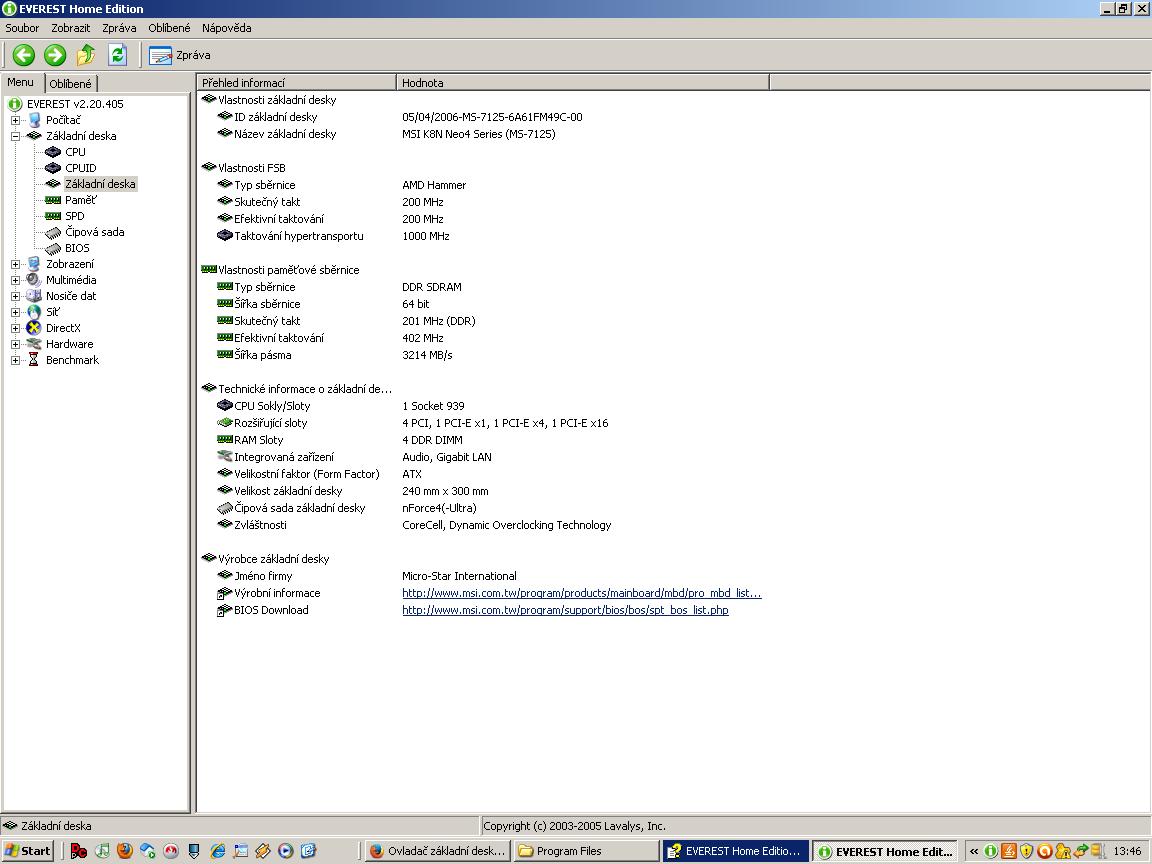1152x864 pixels.
Task: Select CPUID tree item
Action: (x=80, y=168)
